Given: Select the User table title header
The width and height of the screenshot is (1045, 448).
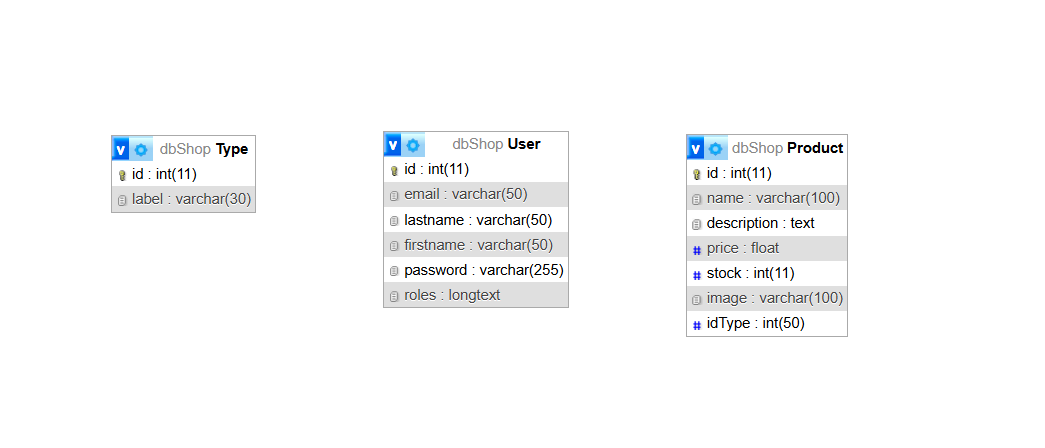Looking at the screenshot, I should pyautogui.click(x=496, y=144).
